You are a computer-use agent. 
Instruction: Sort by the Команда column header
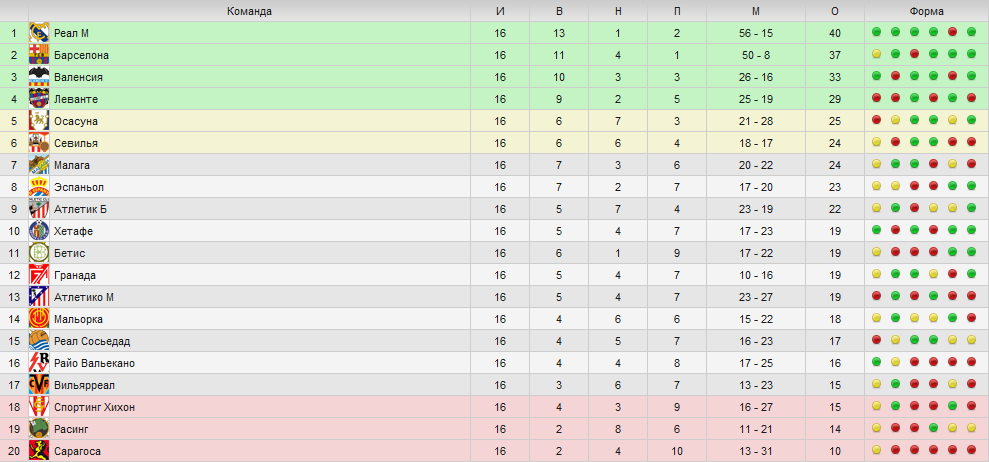250,11
